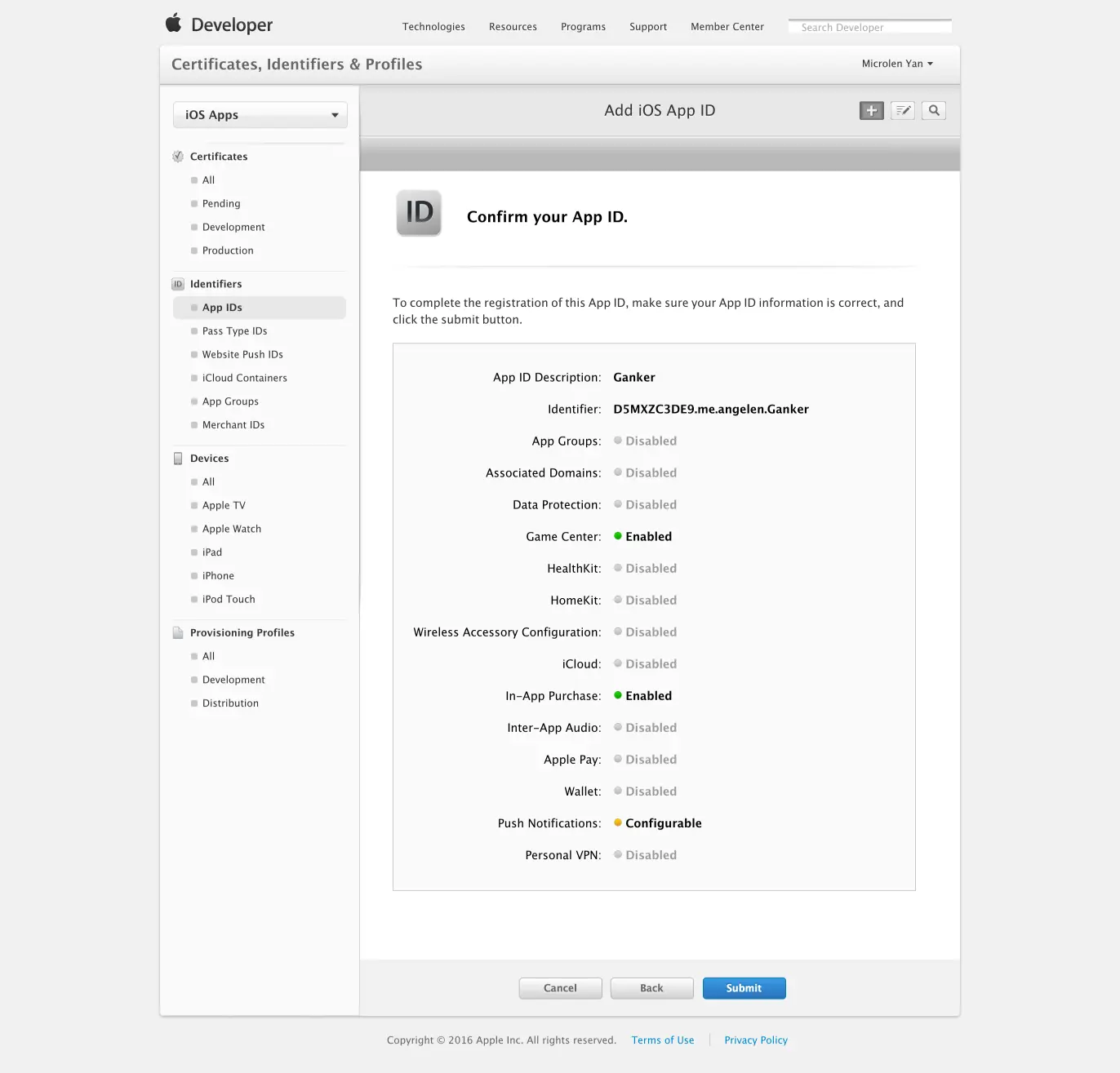Click the Personal VPN Disabled status
1120x1073 pixels.
click(x=645, y=855)
